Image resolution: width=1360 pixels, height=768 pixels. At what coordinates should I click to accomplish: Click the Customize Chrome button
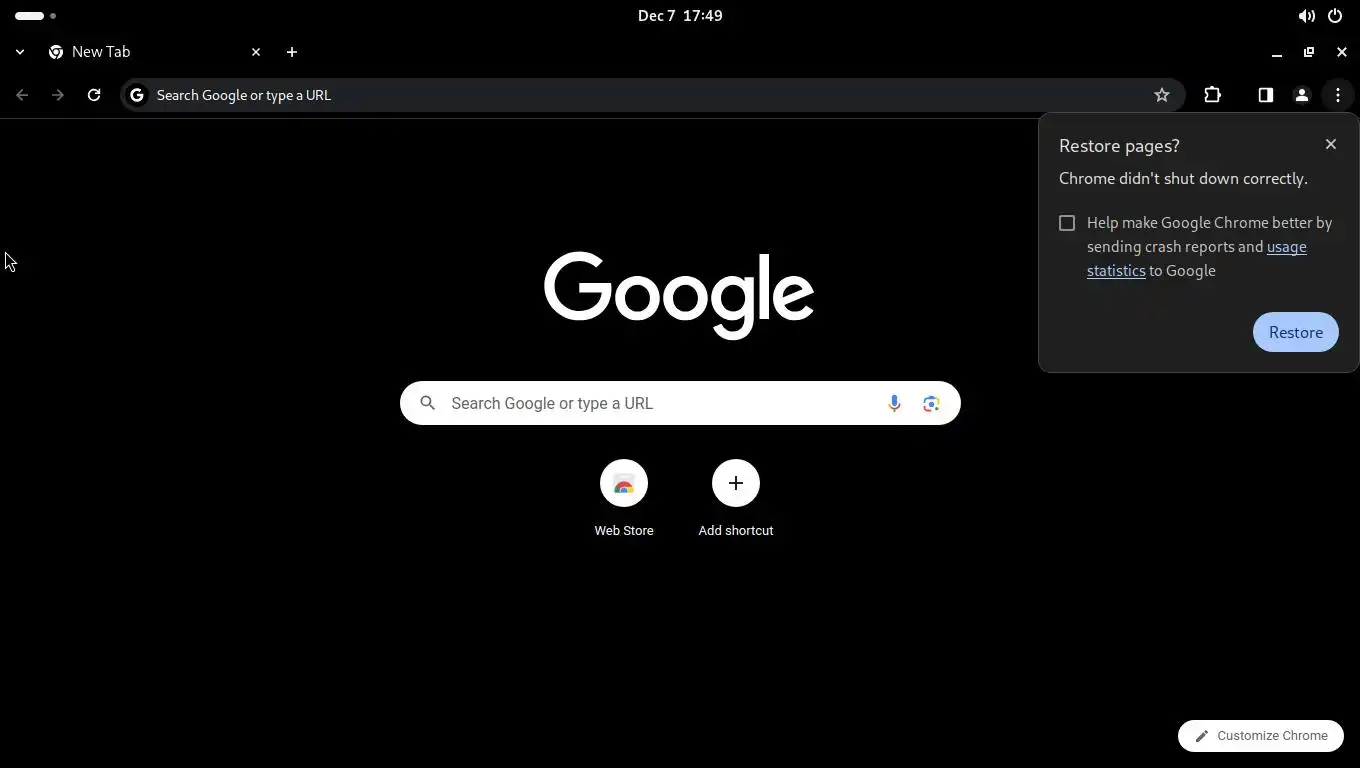click(1260, 735)
